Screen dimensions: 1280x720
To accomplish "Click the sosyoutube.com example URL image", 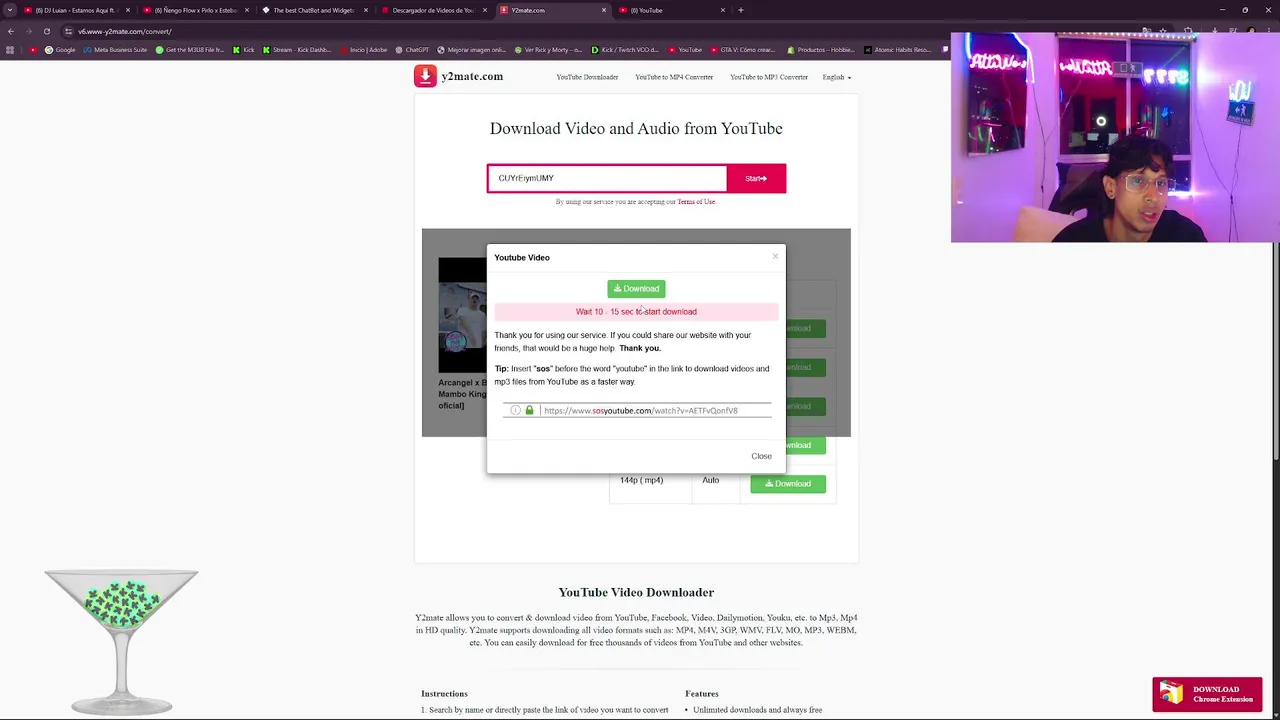I will click(x=636, y=410).
